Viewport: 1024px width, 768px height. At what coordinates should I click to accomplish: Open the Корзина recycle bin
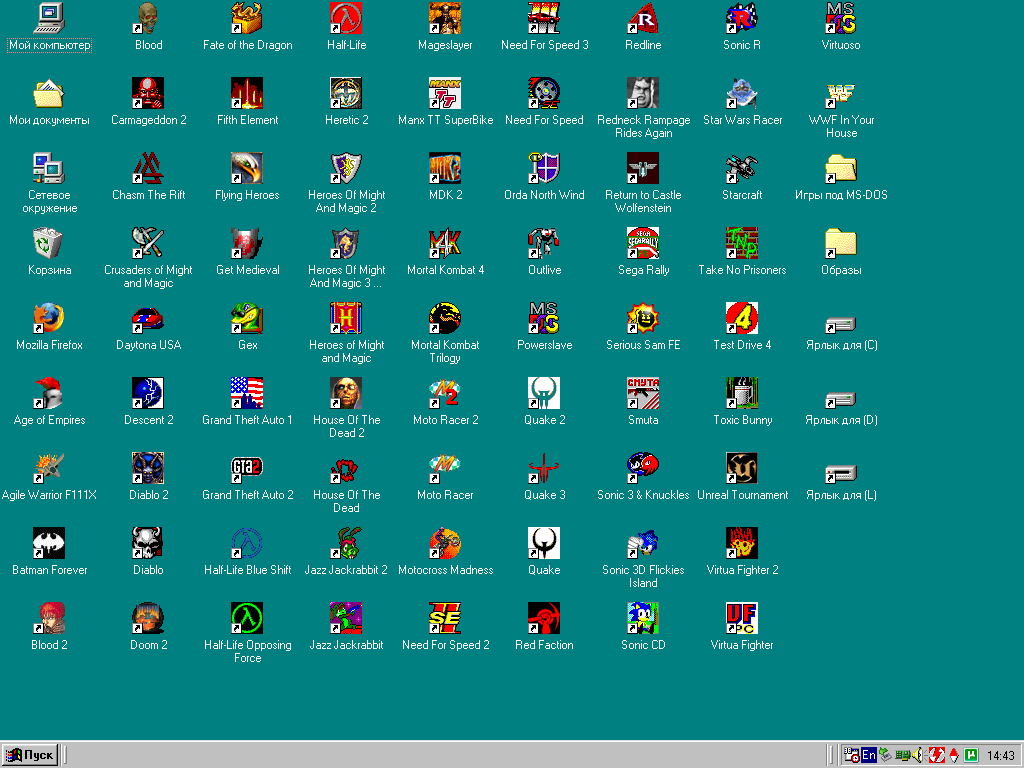coord(49,244)
